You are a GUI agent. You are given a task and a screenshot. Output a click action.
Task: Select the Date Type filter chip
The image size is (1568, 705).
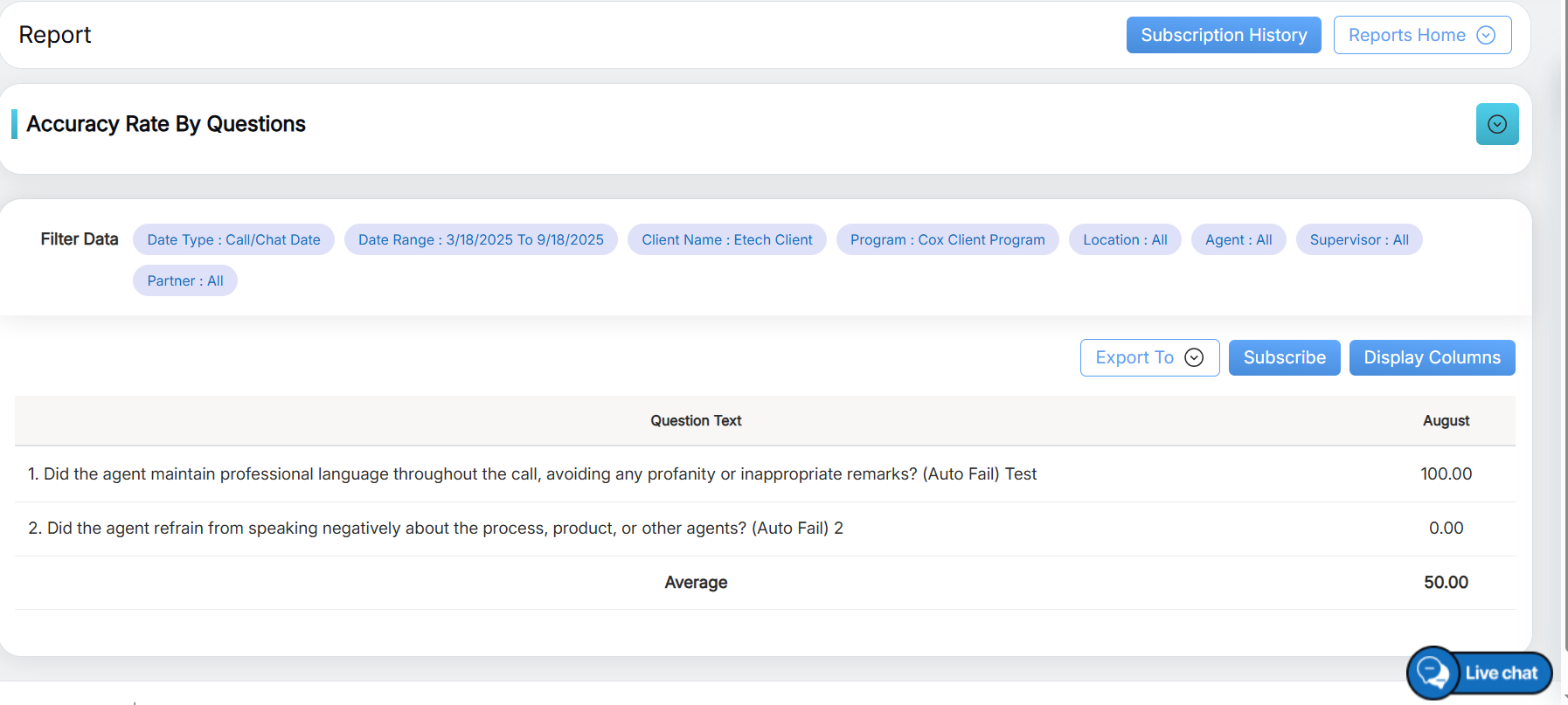[x=233, y=240]
